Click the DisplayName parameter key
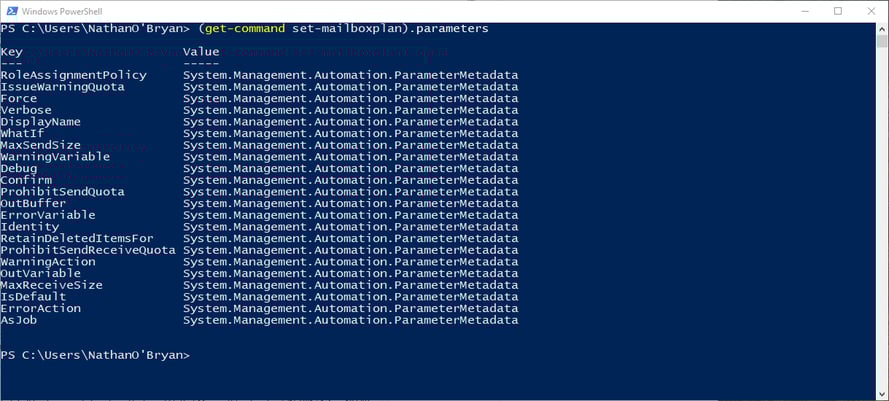 click(x=41, y=122)
